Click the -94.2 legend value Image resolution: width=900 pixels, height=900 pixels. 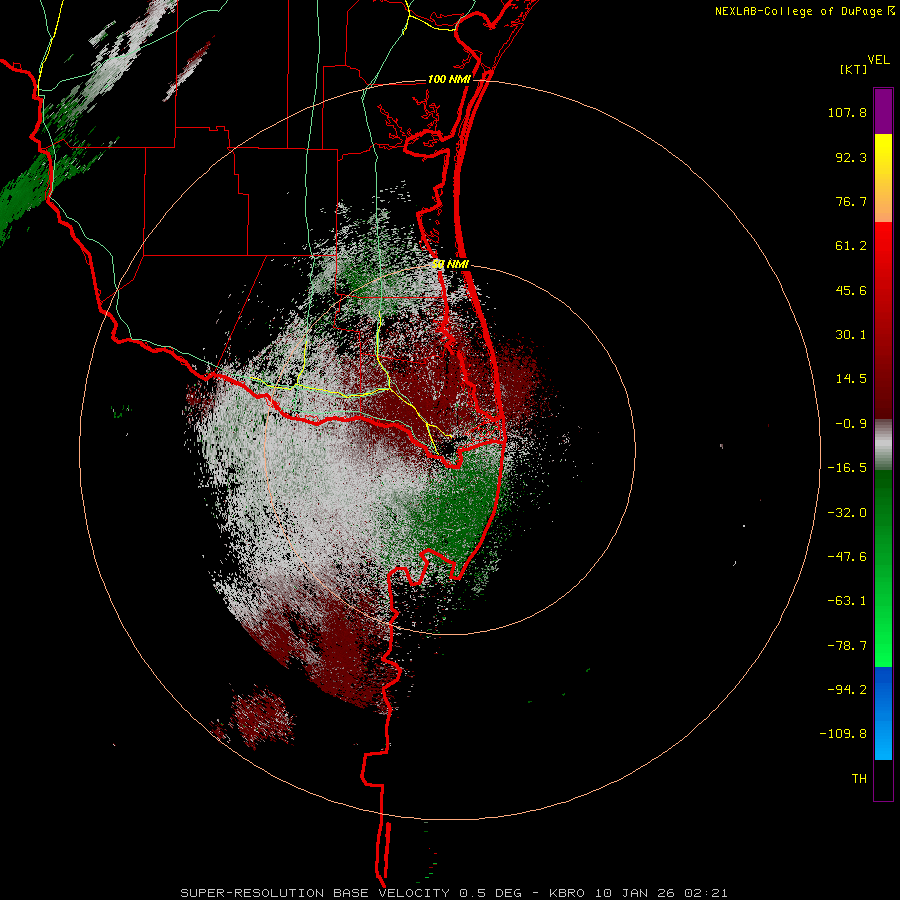(x=847, y=690)
